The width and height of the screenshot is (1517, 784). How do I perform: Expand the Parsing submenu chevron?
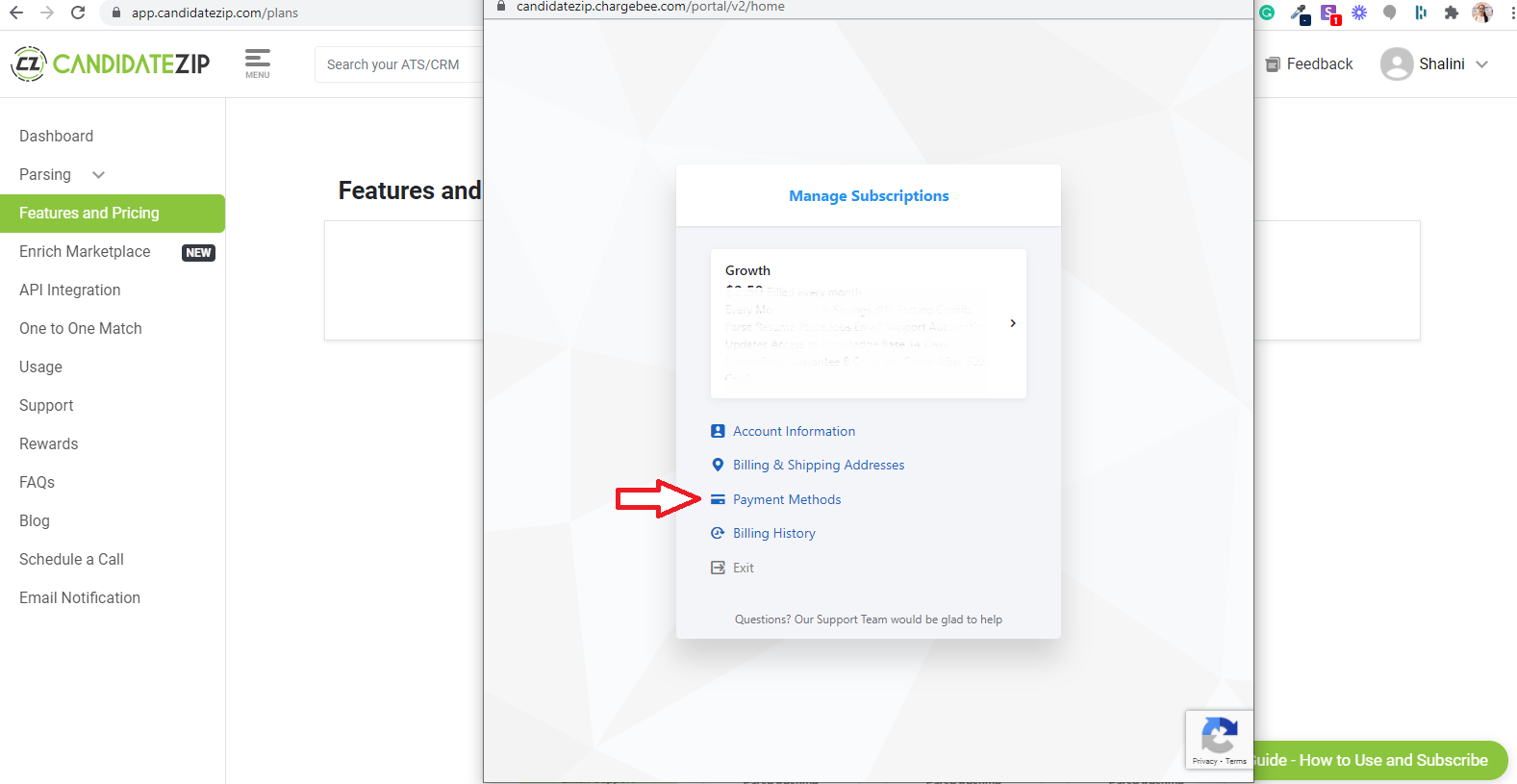[98, 175]
